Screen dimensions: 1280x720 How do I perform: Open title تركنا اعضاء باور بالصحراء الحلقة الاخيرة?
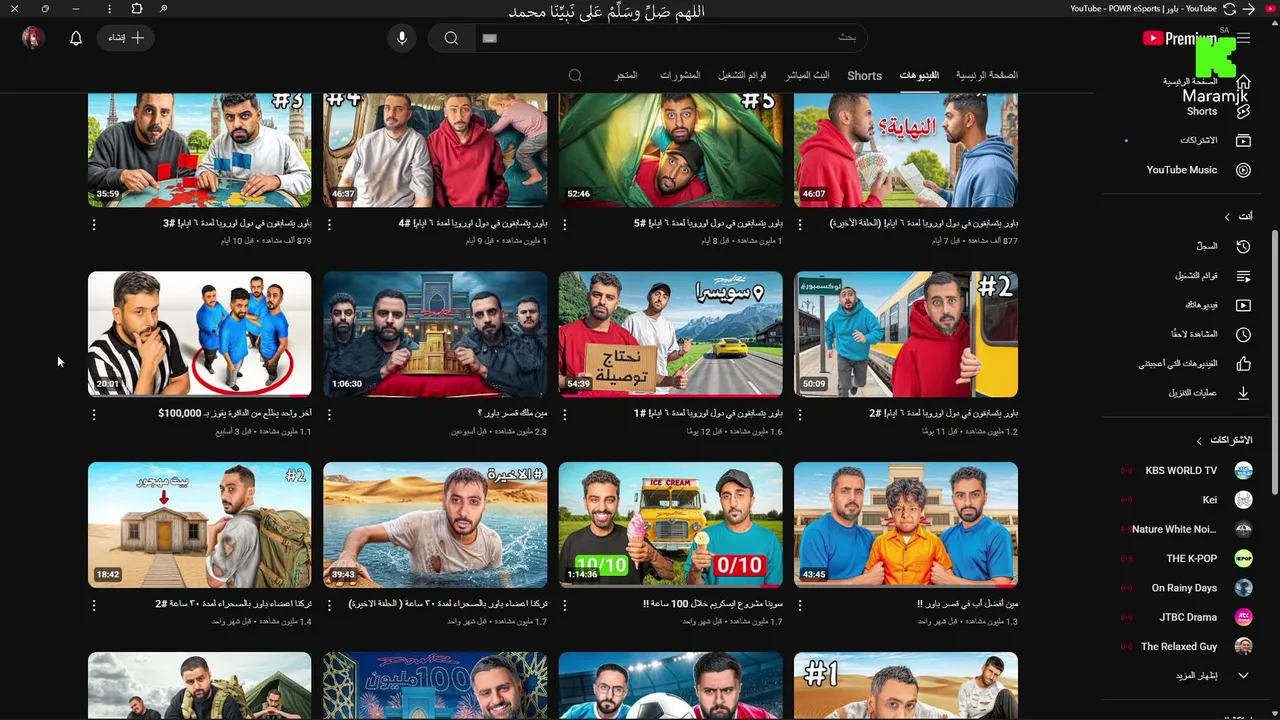coord(448,604)
